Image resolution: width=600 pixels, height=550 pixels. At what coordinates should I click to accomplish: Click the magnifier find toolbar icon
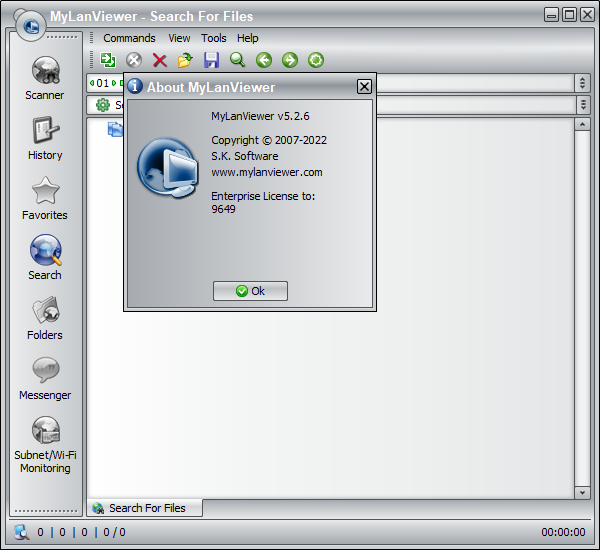pyautogui.click(x=237, y=60)
